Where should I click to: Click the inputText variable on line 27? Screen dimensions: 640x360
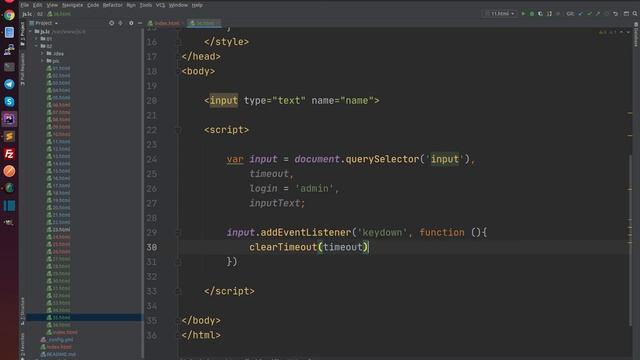tap(275, 203)
